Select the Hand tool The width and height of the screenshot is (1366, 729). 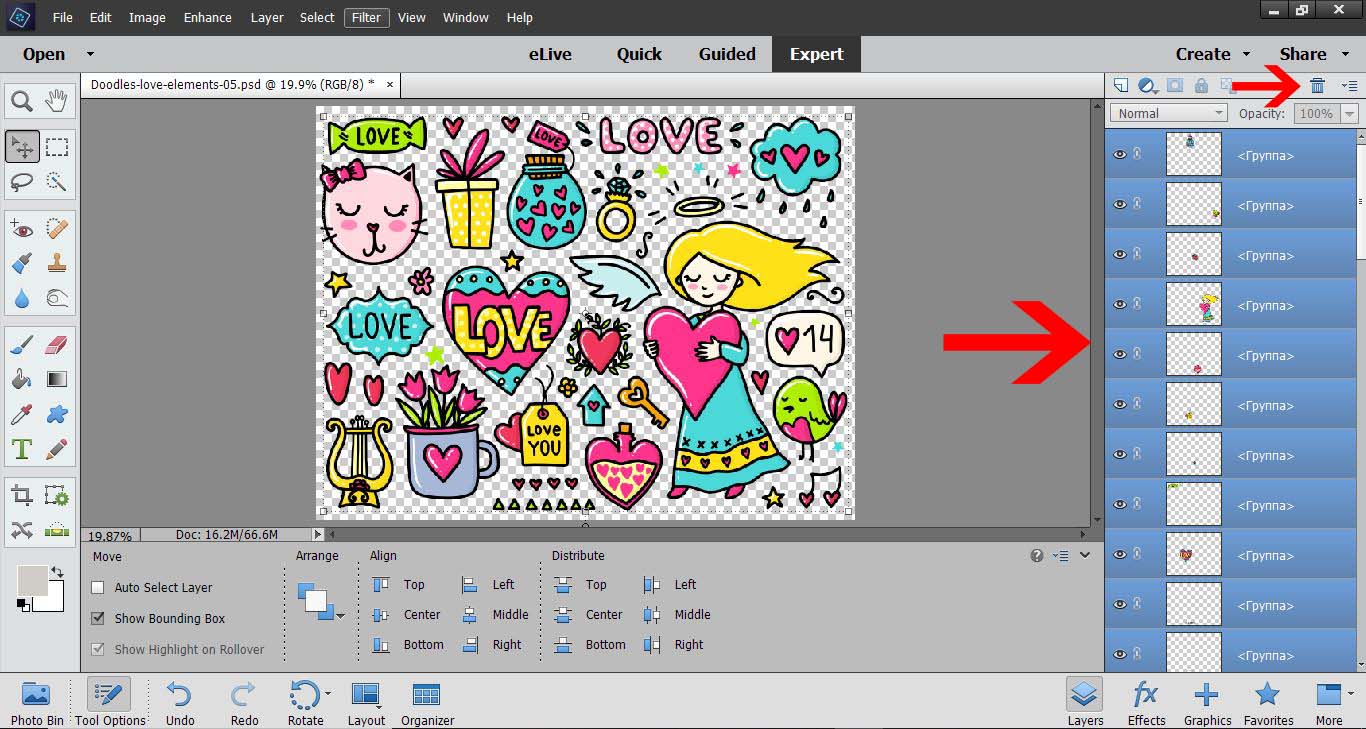click(x=57, y=100)
